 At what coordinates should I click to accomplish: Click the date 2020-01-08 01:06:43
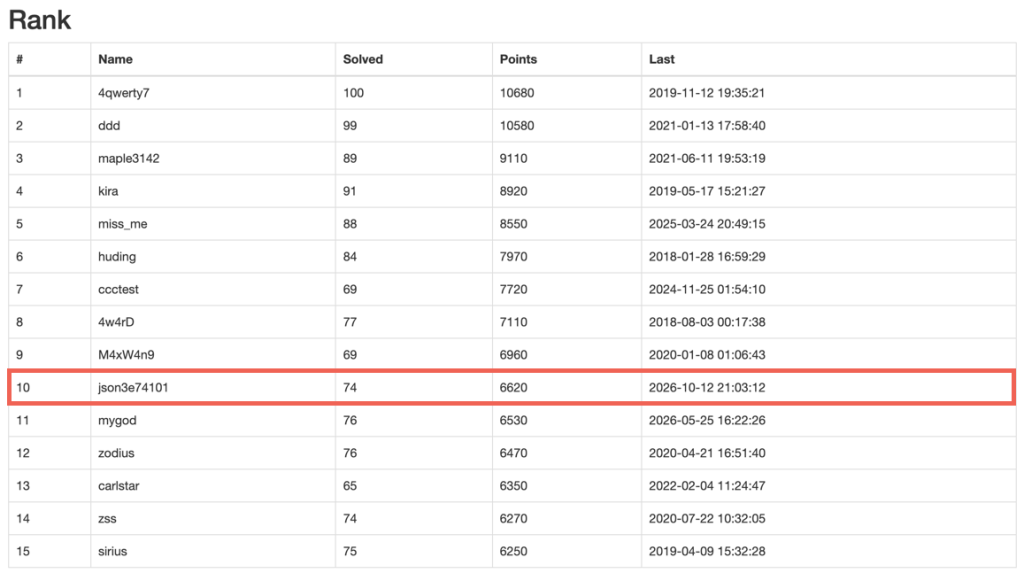click(707, 354)
